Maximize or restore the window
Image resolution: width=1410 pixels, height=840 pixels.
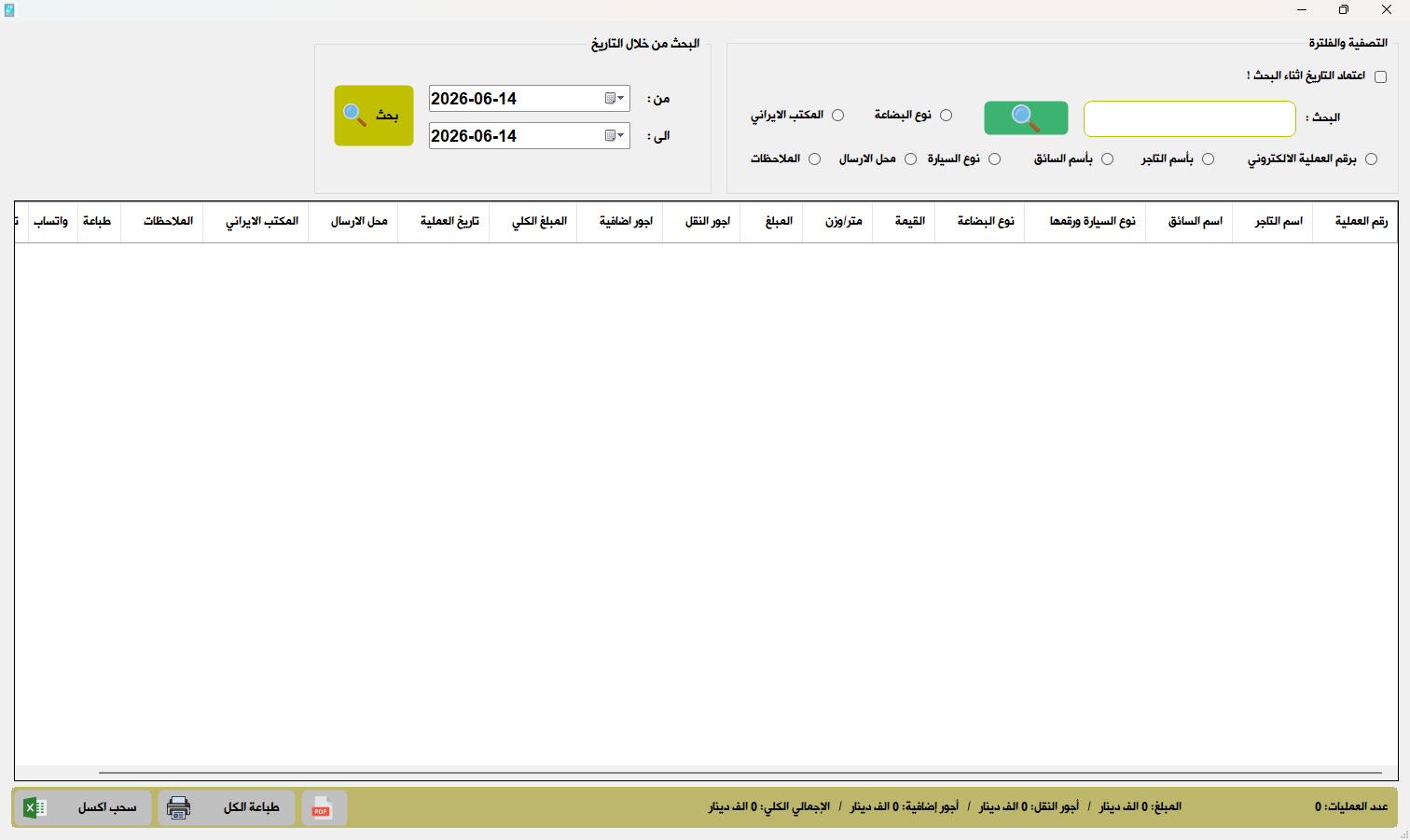pyautogui.click(x=1344, y=10)
